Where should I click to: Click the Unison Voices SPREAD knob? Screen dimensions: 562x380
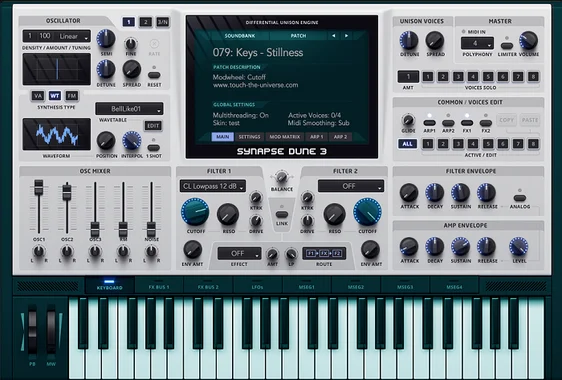[435, 40]
